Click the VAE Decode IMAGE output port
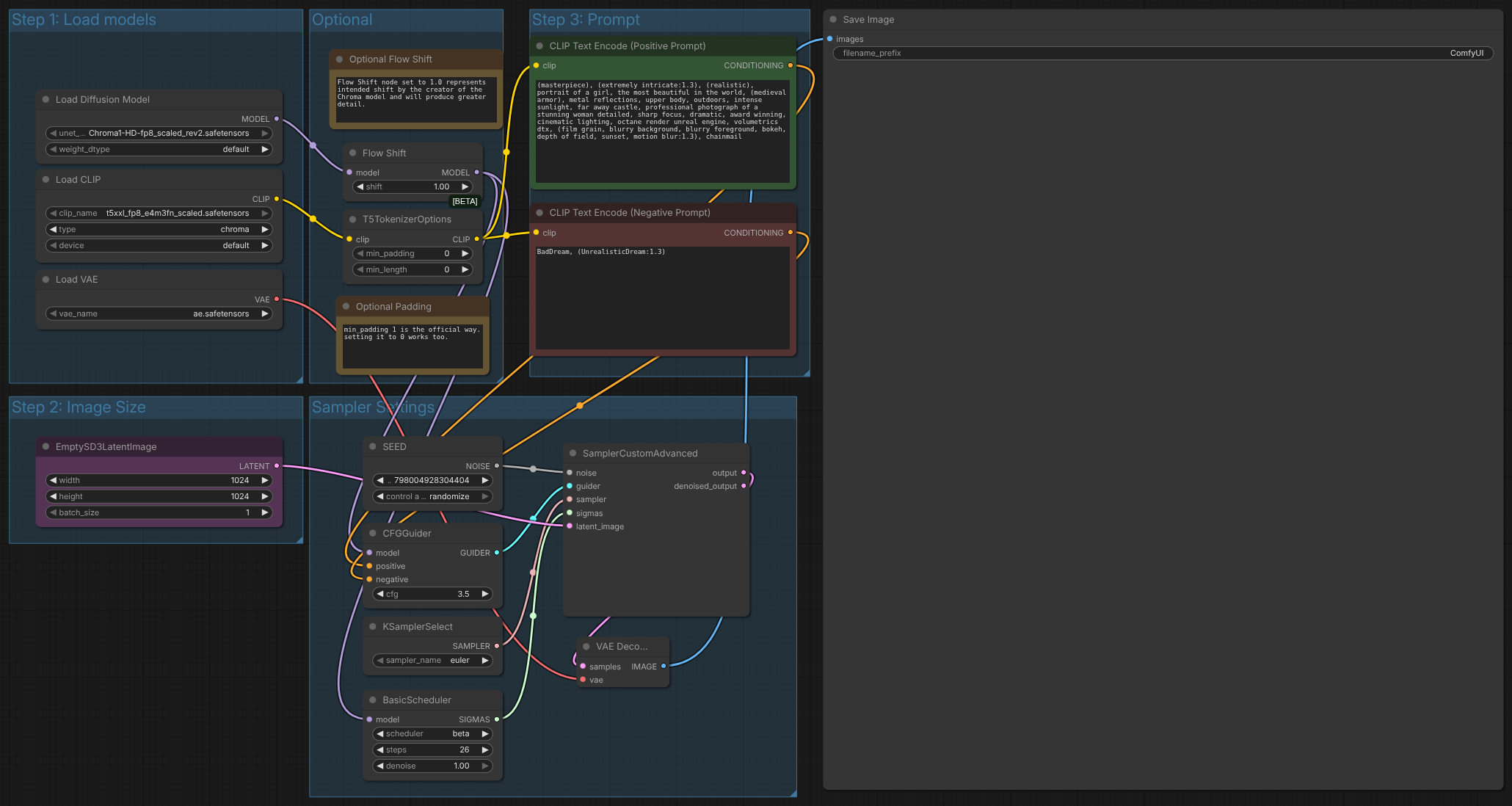1512x806 pixels. pyautogui.click(x=664, y=667)
